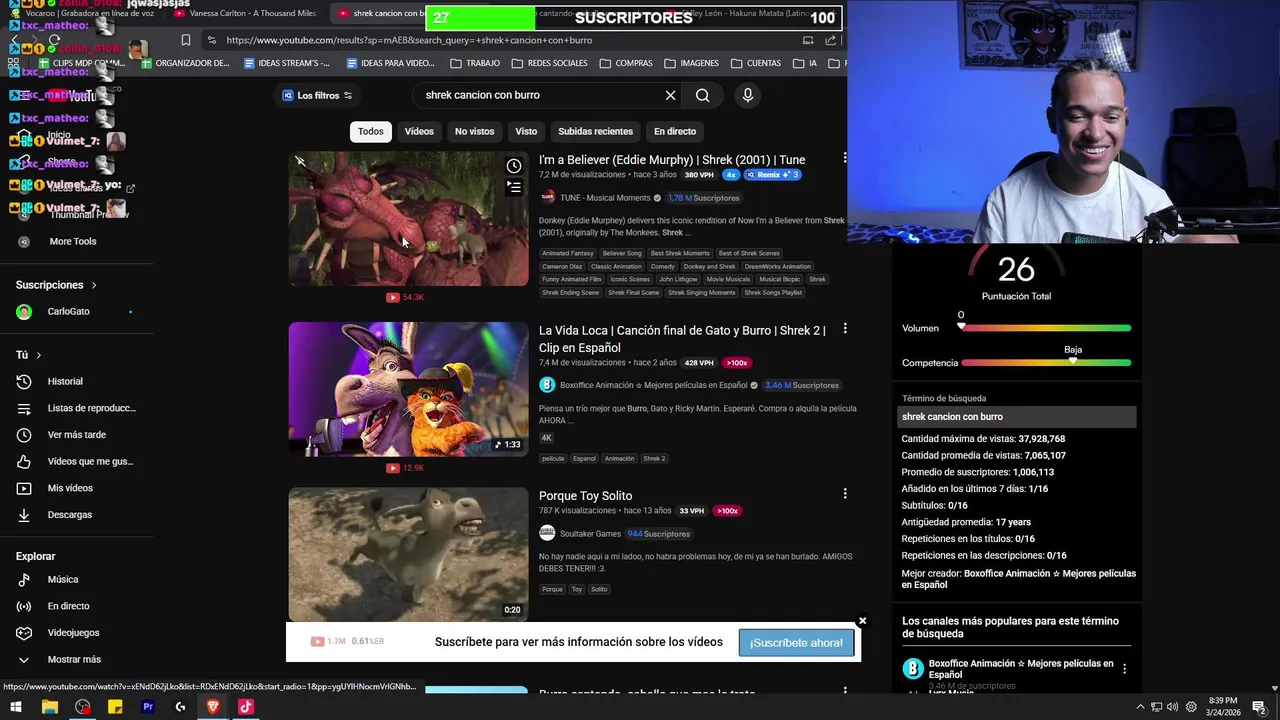The width and height of the screenshot is (1280, 720).
Task: Click the Volumen score slider
Action: 1046,328
